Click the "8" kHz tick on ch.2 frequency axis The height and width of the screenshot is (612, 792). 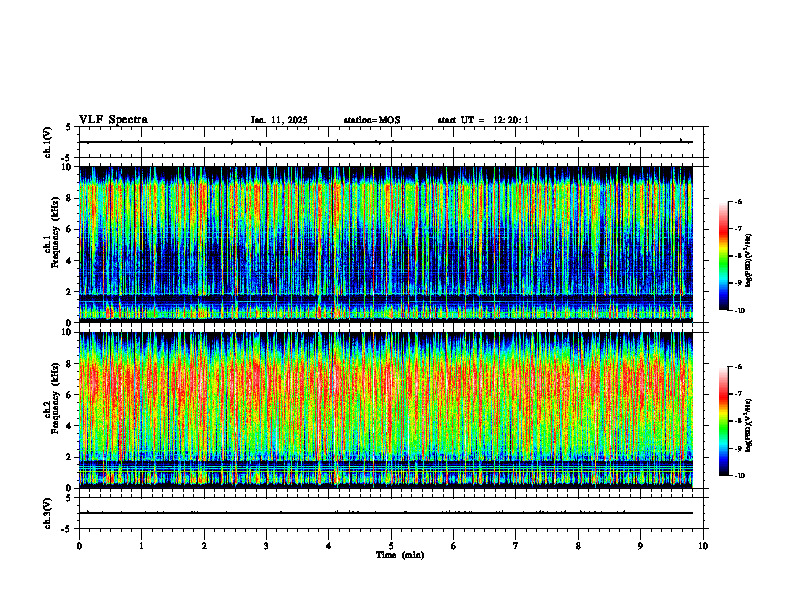point(69,364)
